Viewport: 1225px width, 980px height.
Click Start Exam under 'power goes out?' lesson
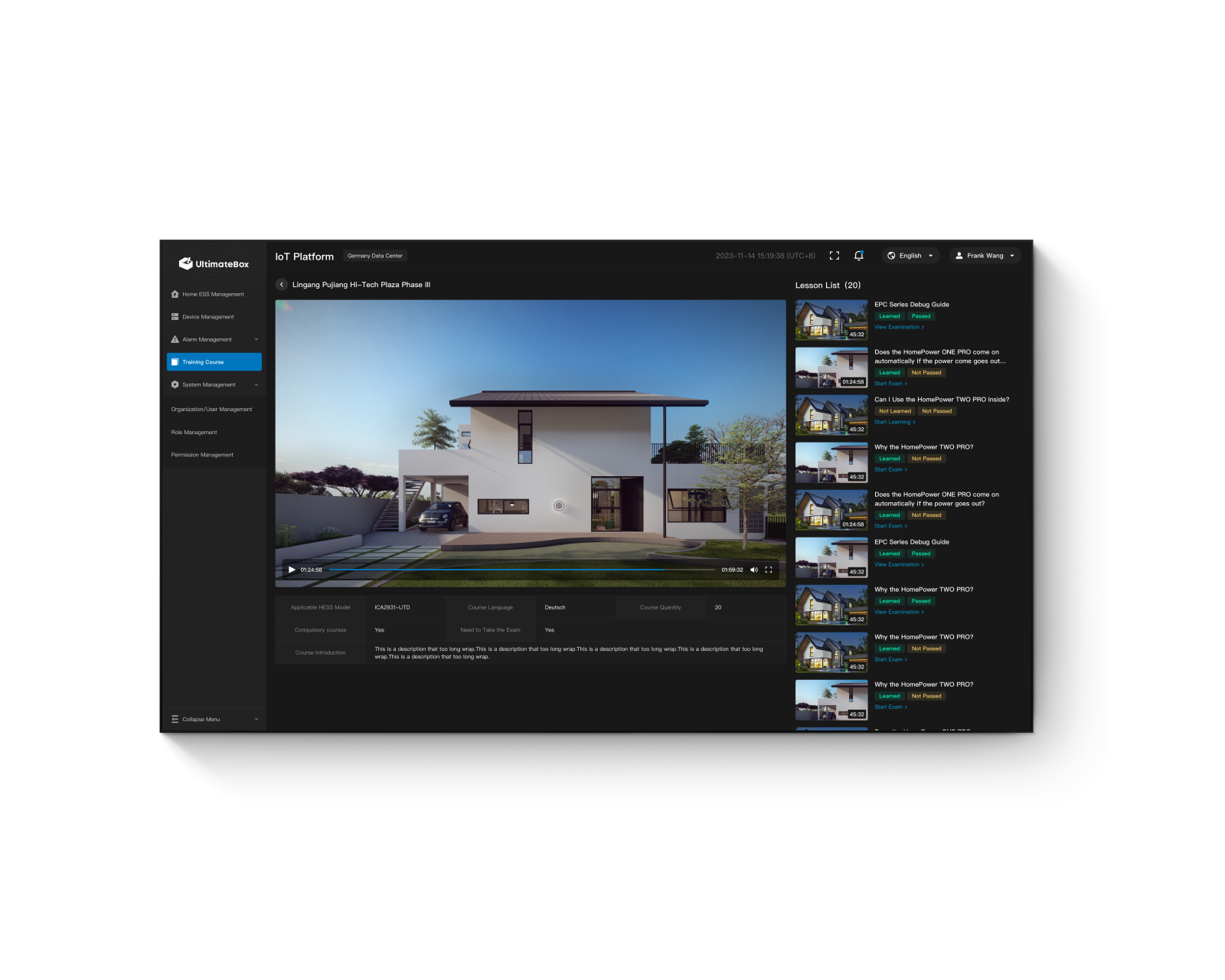pyautogui.click(x=890, y=527)
